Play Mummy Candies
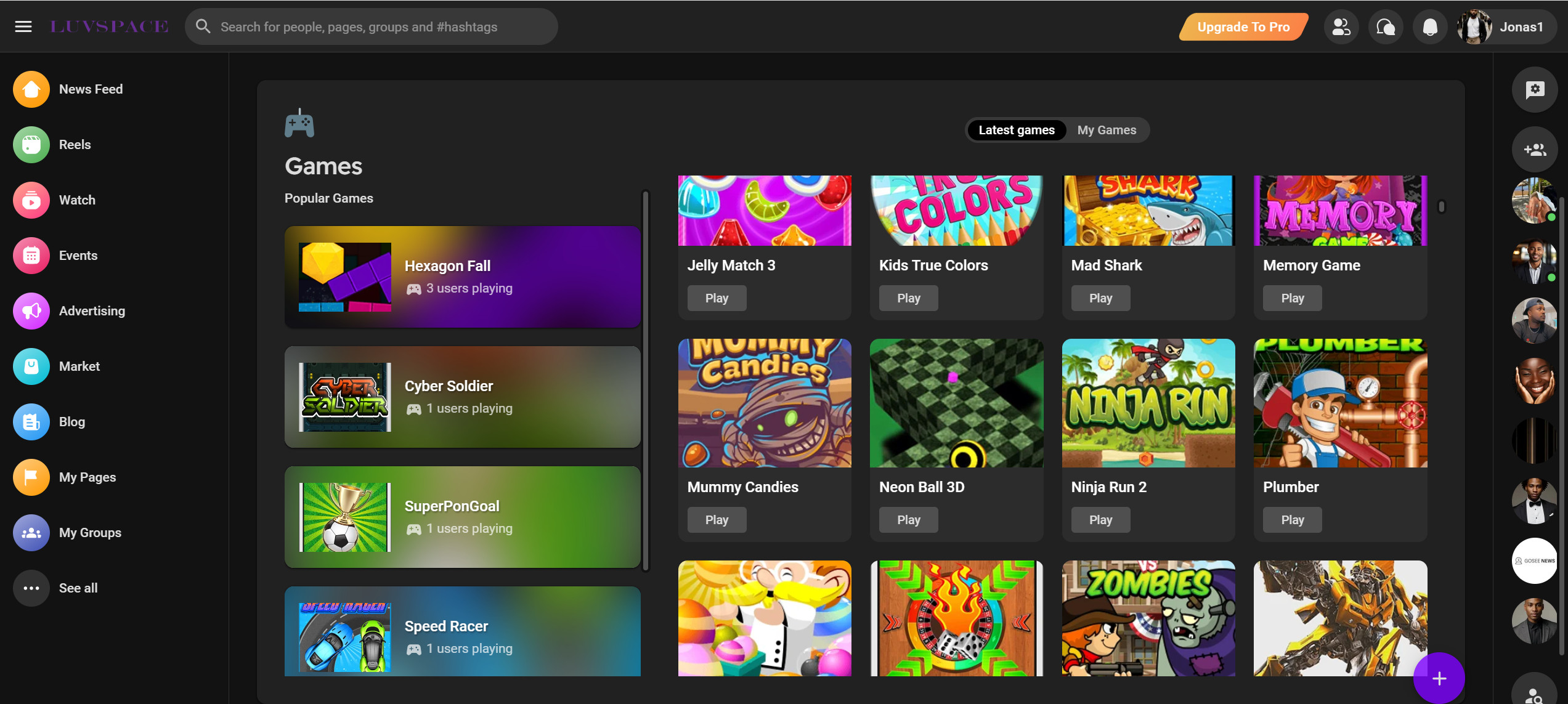1568x704 pixels. [717, 520]
